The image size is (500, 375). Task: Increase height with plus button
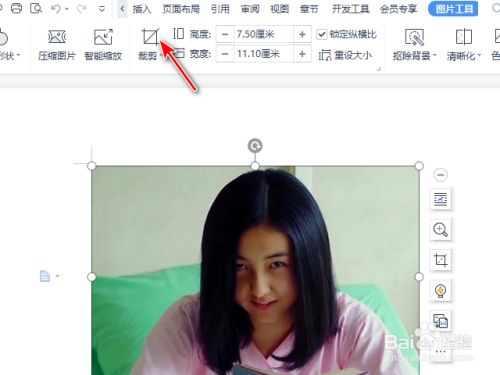[x=302, y=34]
